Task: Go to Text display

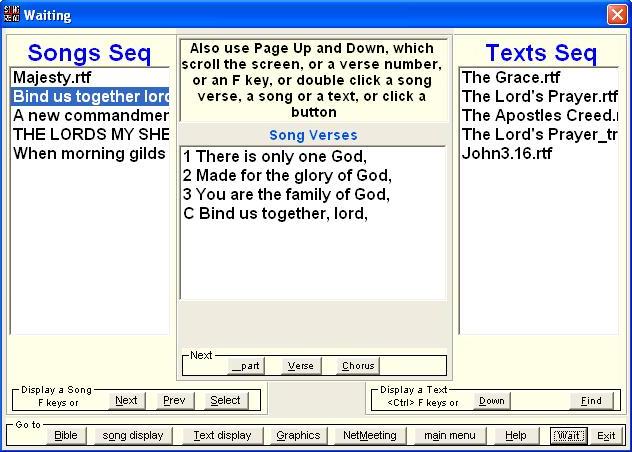Action: (222, 435)
